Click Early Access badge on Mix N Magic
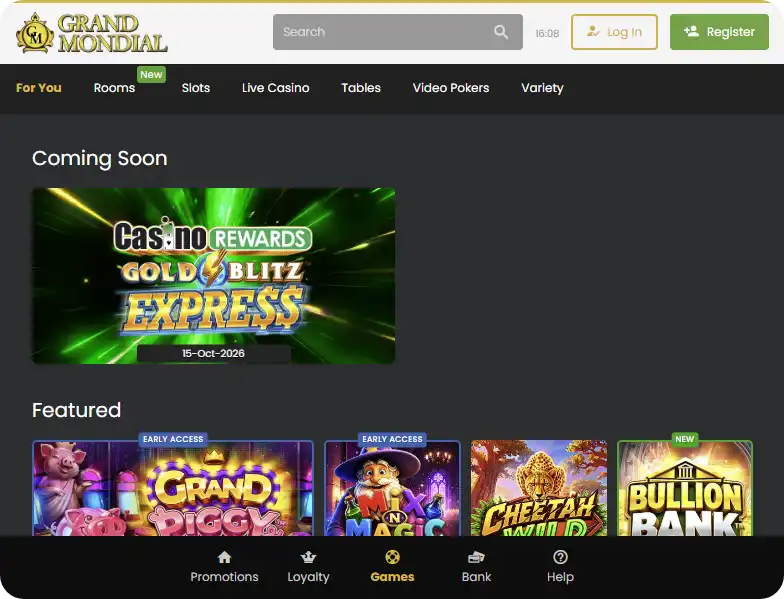 pos(392,439)
